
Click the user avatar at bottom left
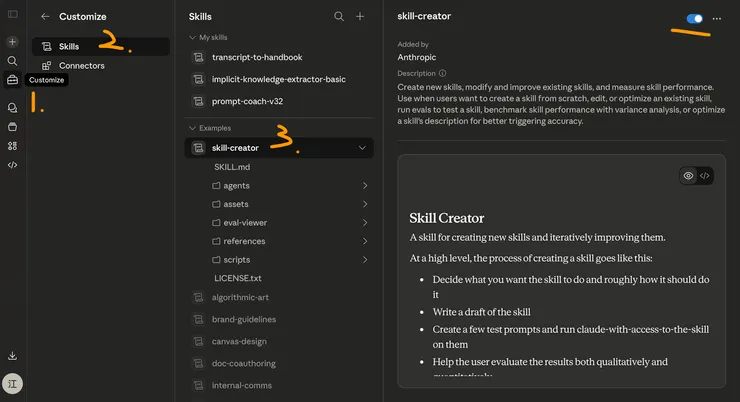[x=12, y=385]
